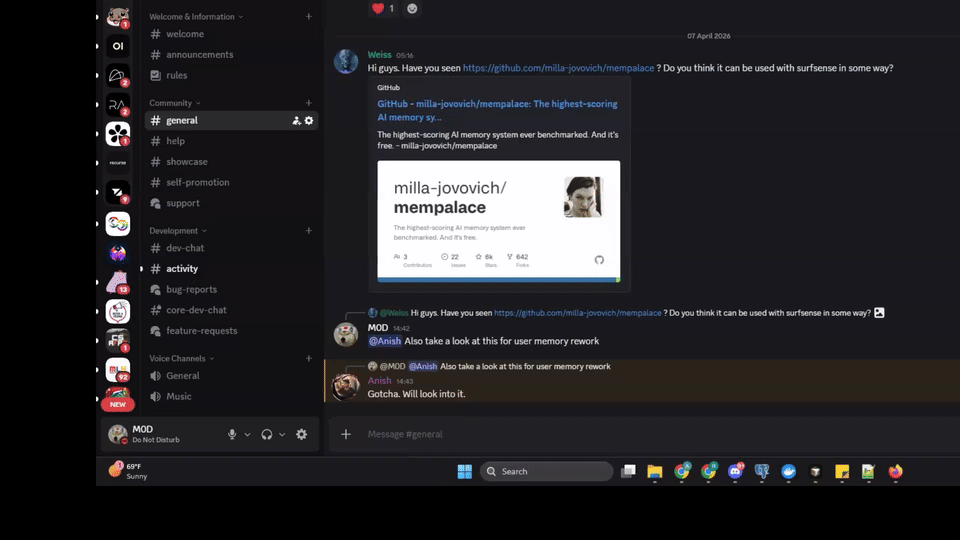Open headphone output options dropdown
The height and width of the screenshot is (540, 960).
coord(282,434)
